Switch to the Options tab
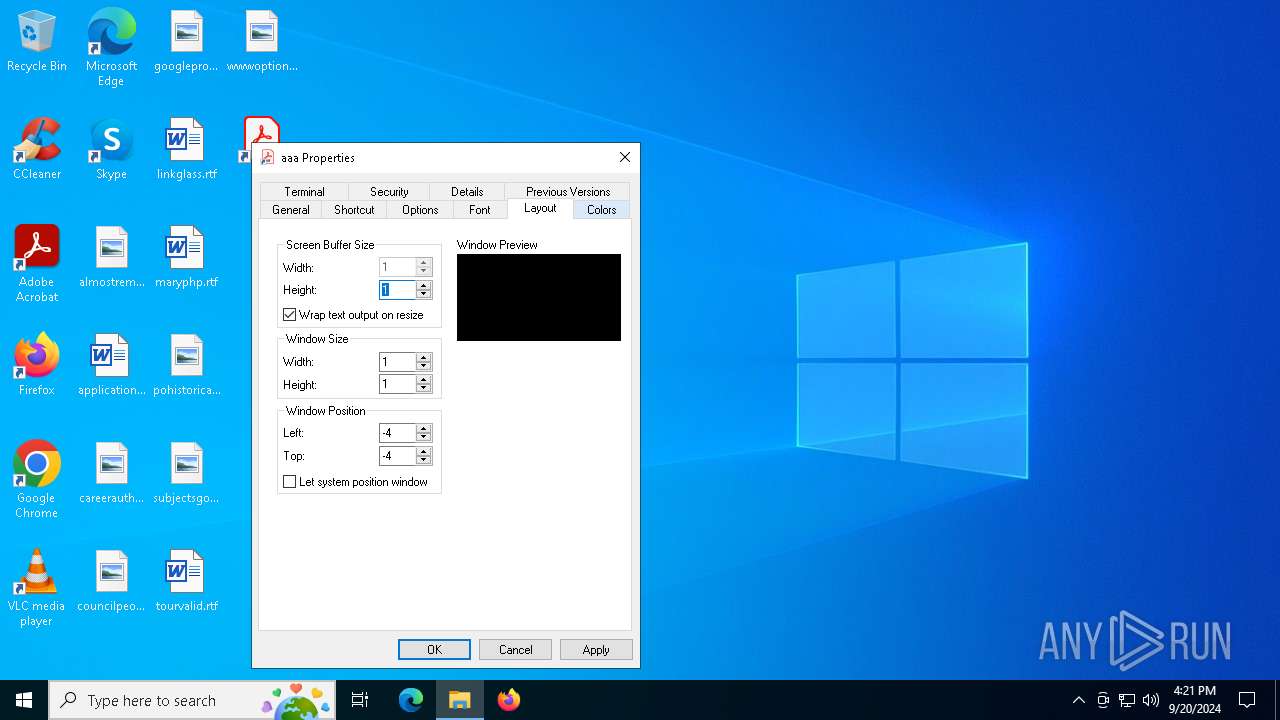 [x=420, y=210]
